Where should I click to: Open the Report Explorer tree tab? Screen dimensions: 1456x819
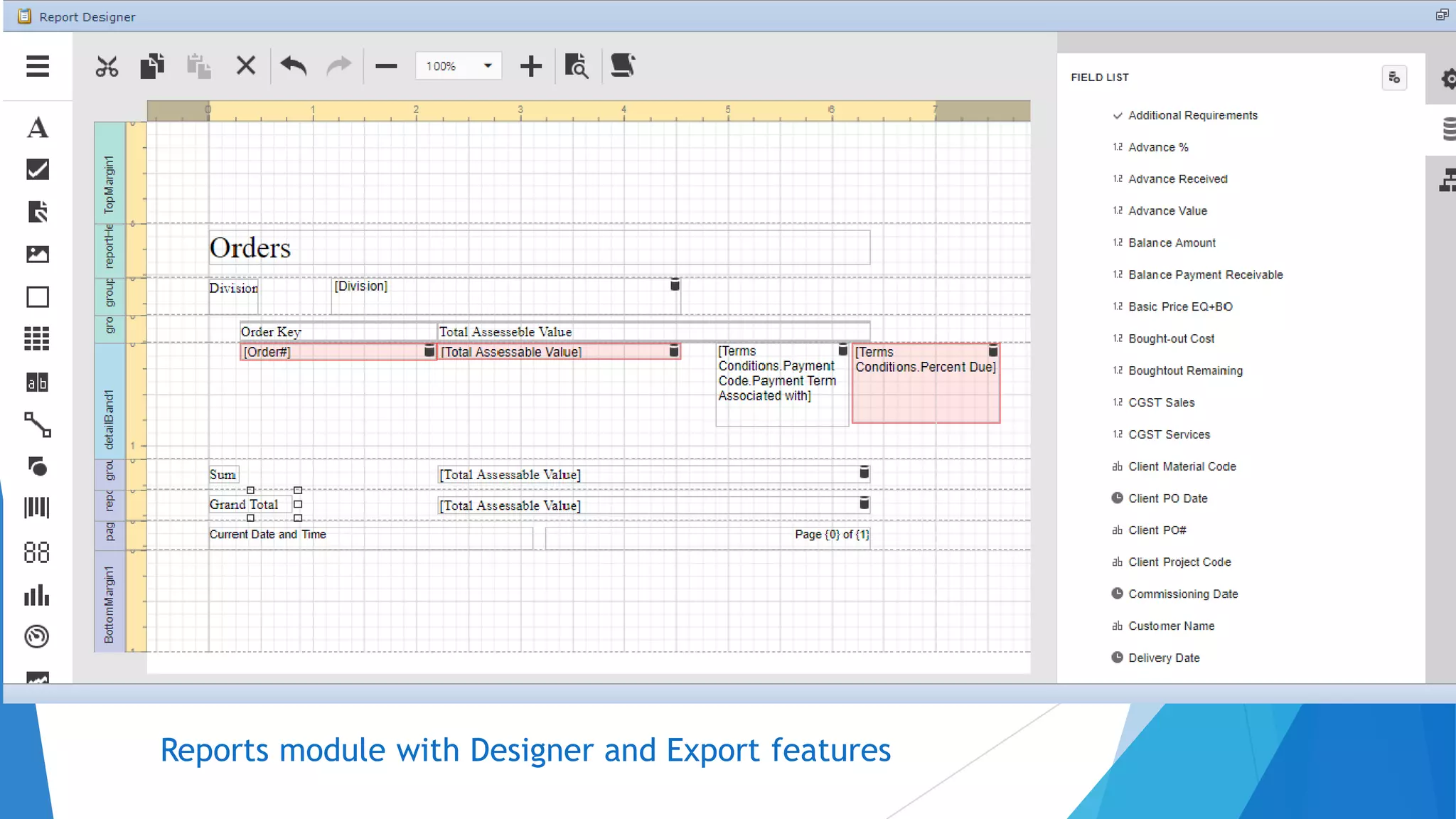pos(1447,181)
